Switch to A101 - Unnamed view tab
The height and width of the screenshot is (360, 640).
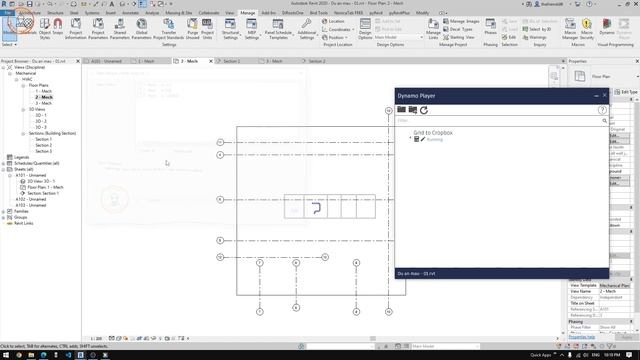106,61
